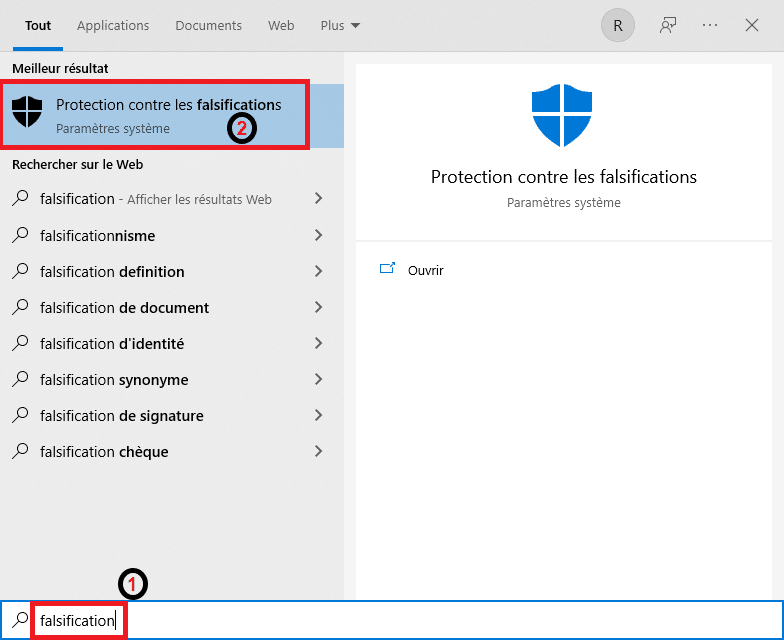Select the falsification definition suggestion
The image size is (784, 640).
pyautogui.click(x=172, y=271)
